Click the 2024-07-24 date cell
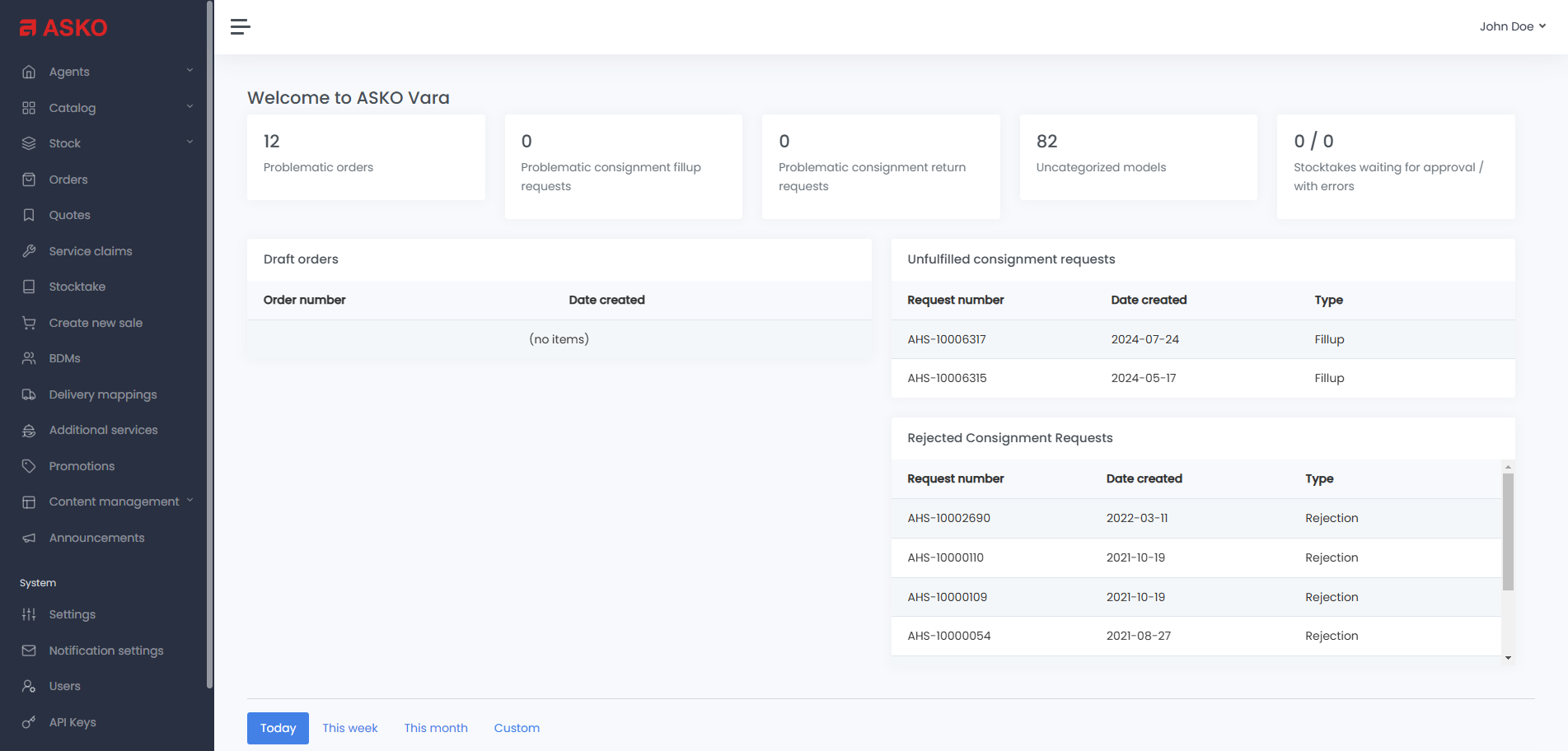 [x=1144, y=339]
